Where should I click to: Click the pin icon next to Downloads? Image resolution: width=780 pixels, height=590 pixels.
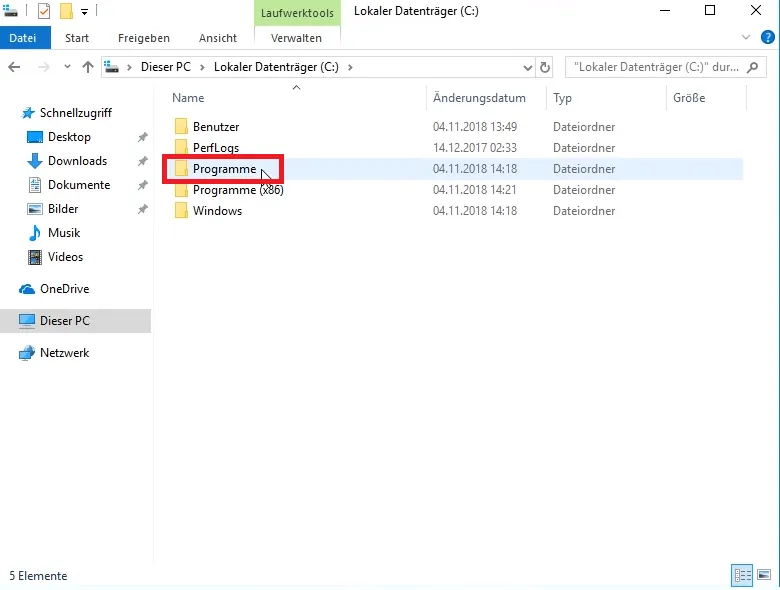(x=143, y=161)
